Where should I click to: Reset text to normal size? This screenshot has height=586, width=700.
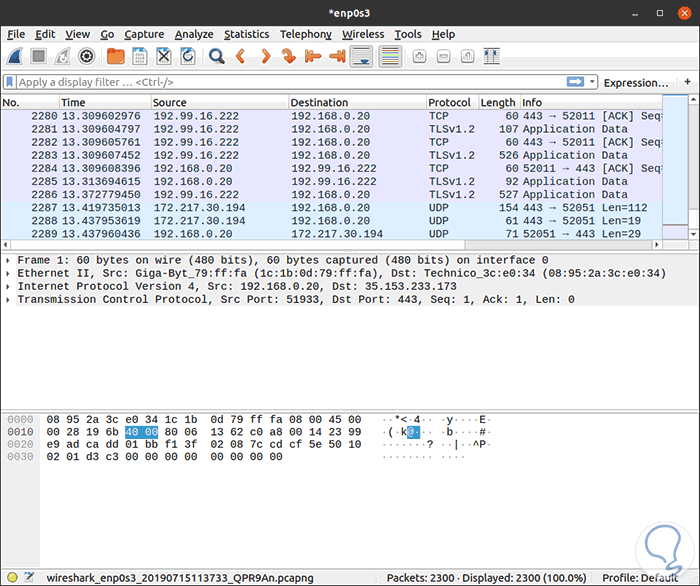tap(467, 56)
